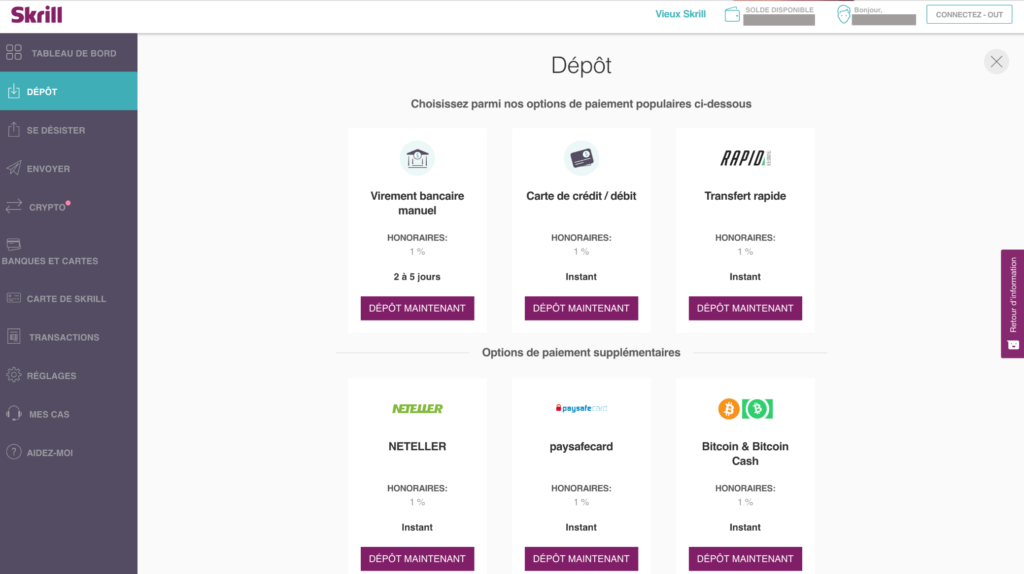Click the Skrill logo

37,14
